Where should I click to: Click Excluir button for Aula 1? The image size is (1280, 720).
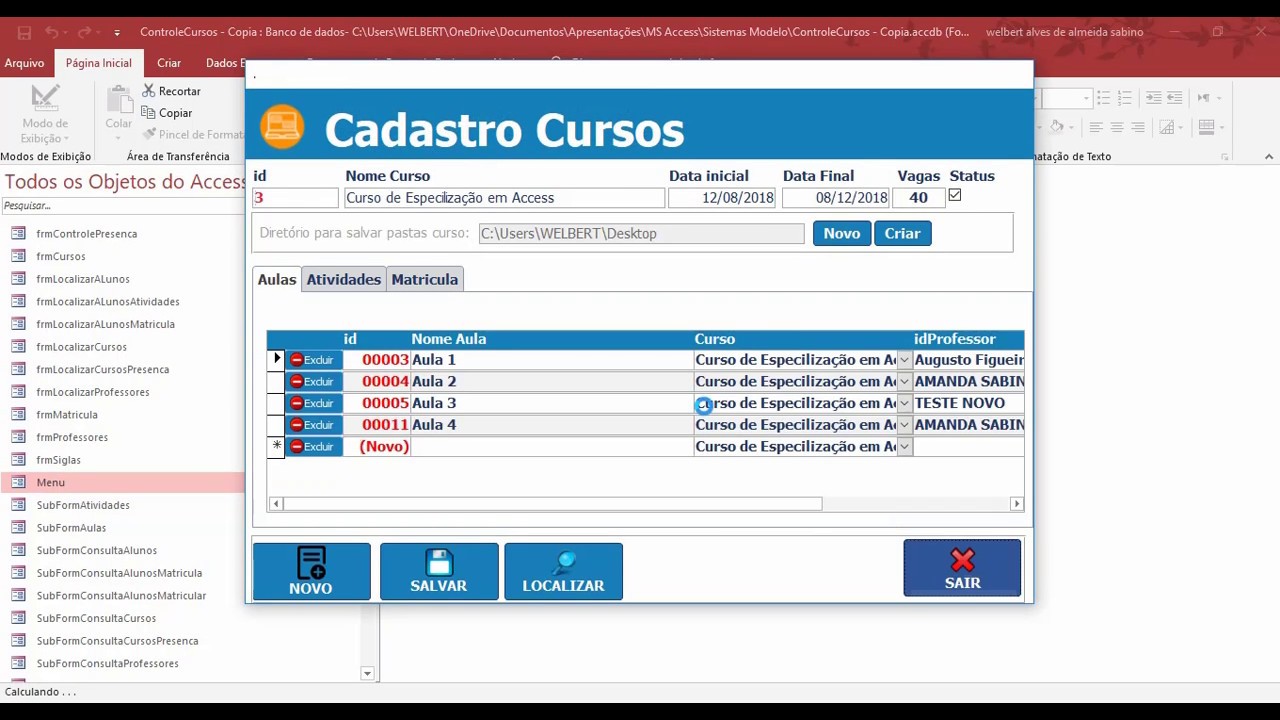[x=314, y=360]
